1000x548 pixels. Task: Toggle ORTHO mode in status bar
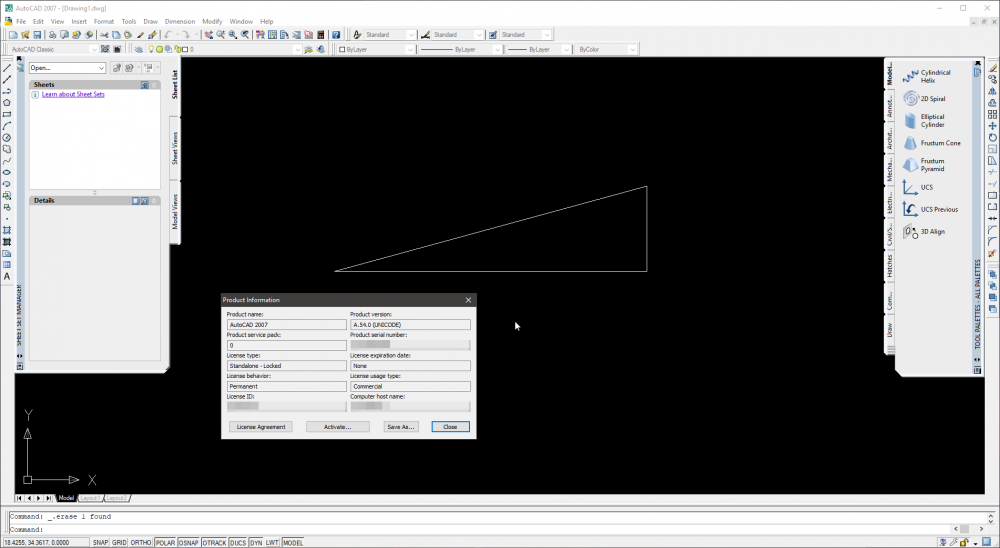pyautogui.click(x=142, y=542)
